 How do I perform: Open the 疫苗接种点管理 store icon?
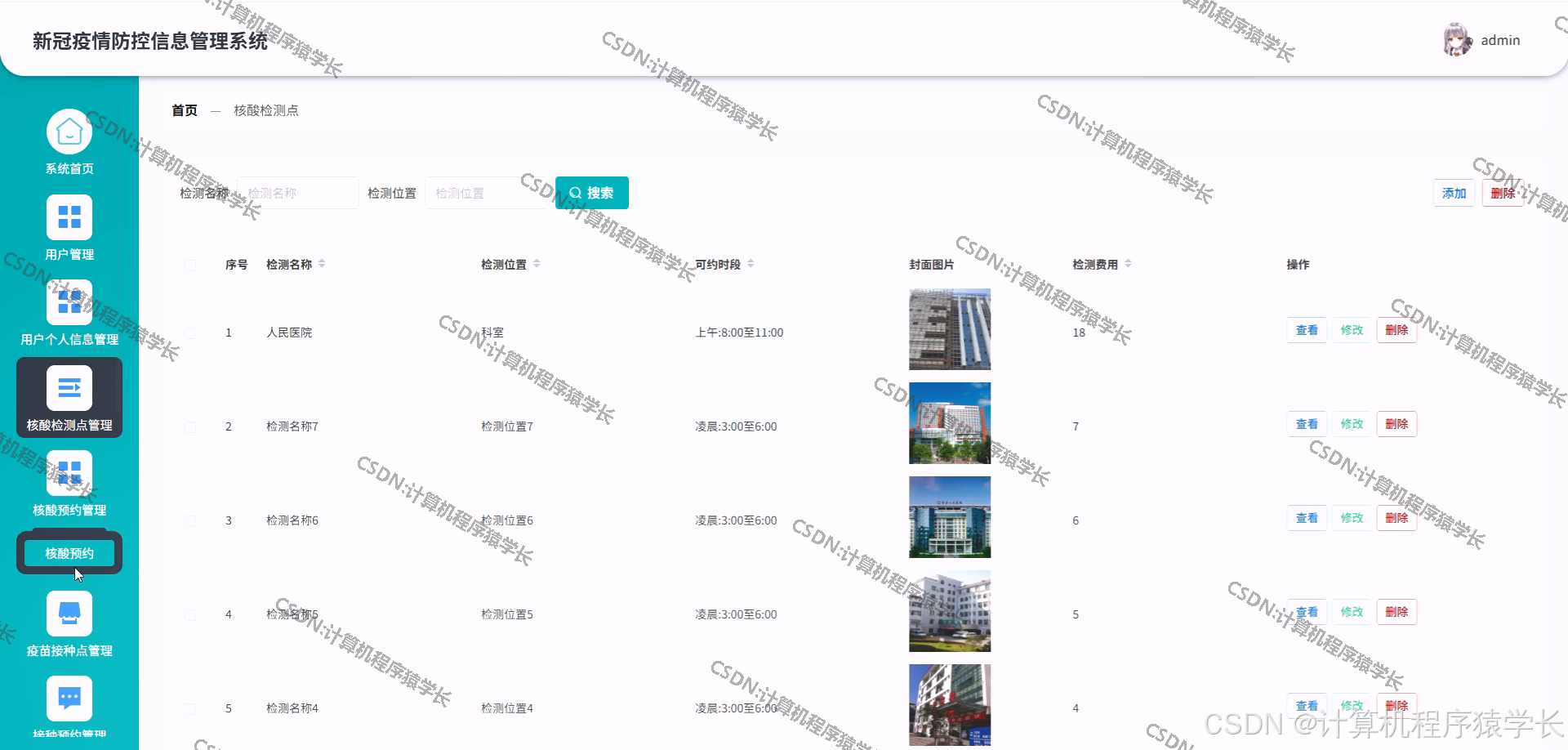pos(69,614)
